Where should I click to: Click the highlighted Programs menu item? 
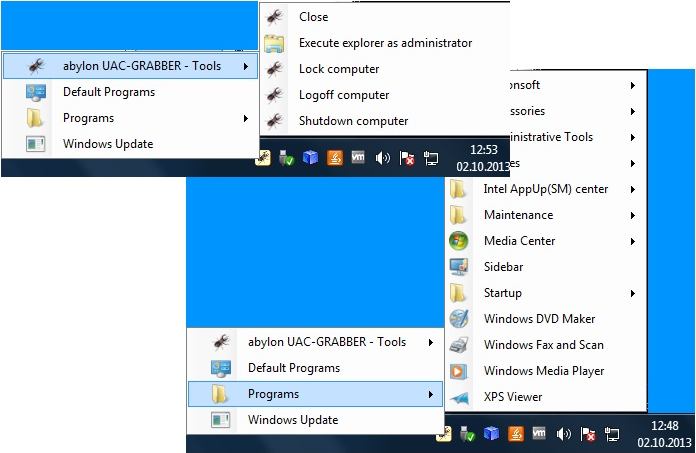tap(315, 394)
